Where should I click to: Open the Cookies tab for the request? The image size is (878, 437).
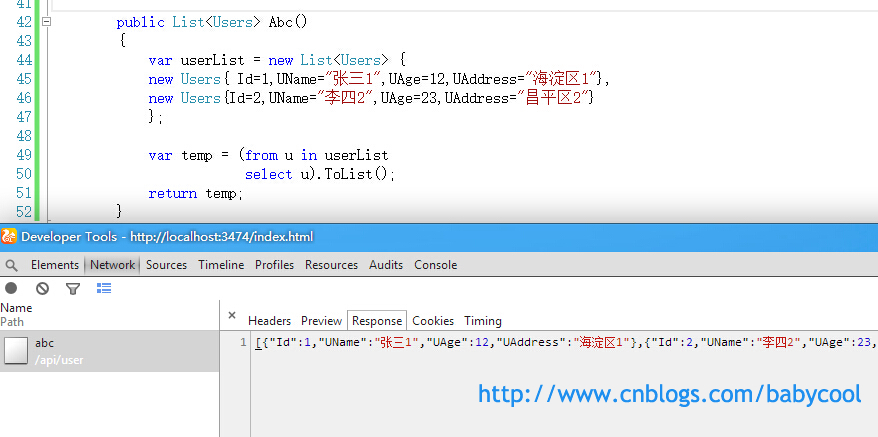(x=433, y=321)
